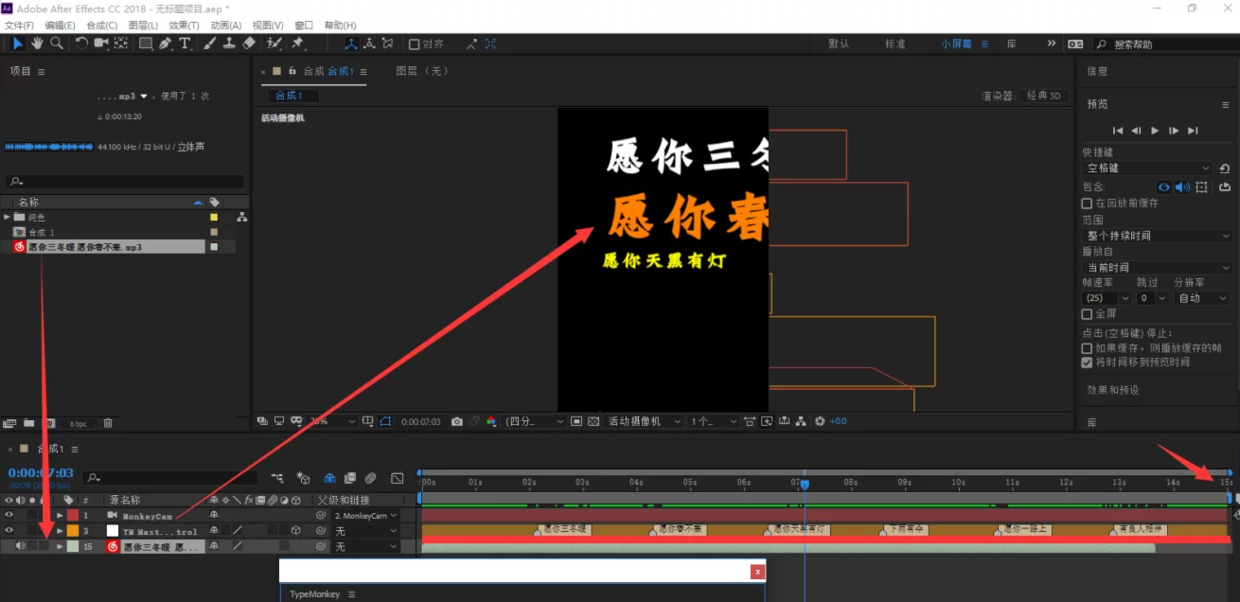
Task: Open the 效果(T) menu
Action: [184, 25]
